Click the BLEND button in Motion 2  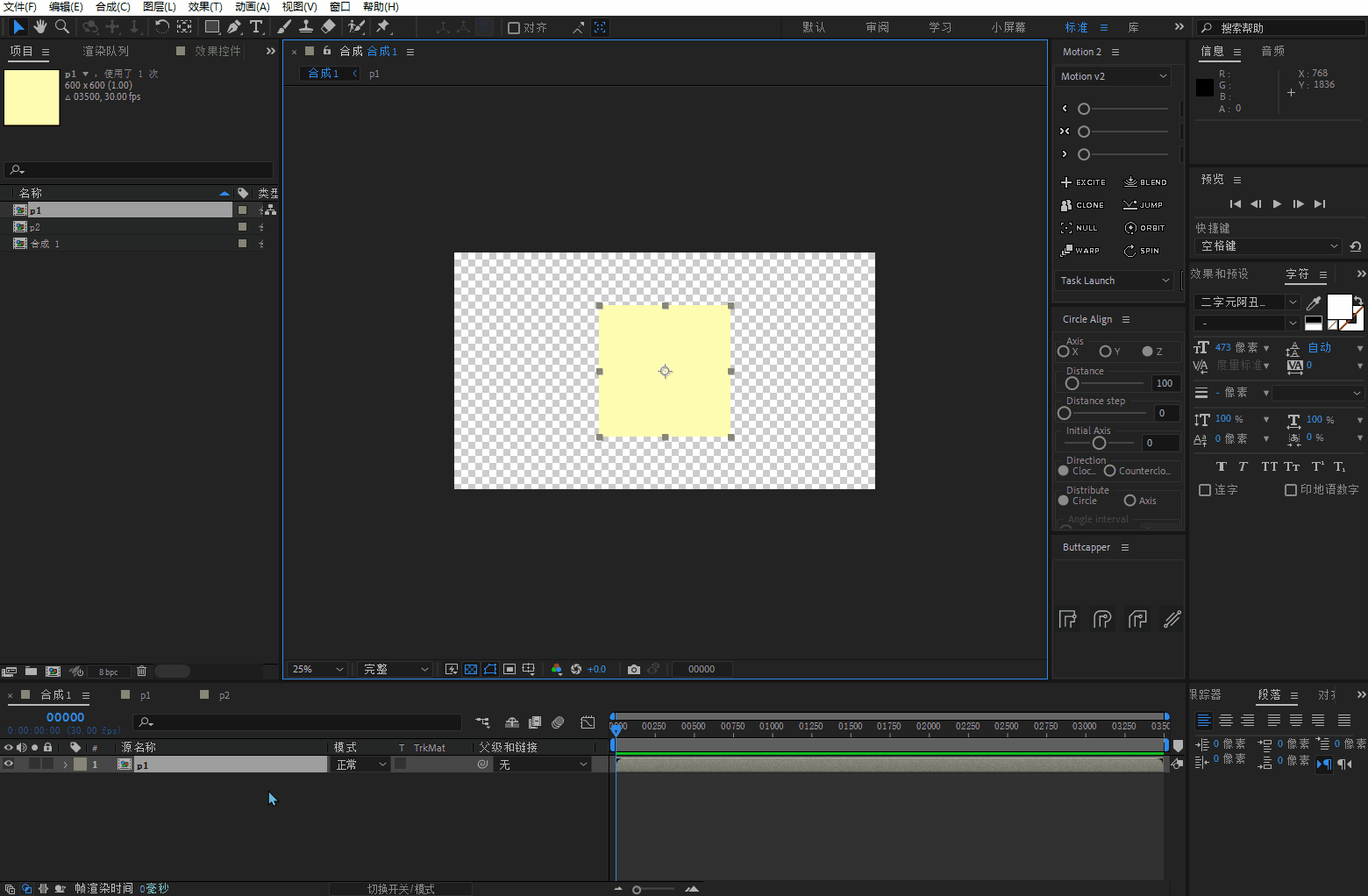pyautogui.click(x=1146, y=182)
